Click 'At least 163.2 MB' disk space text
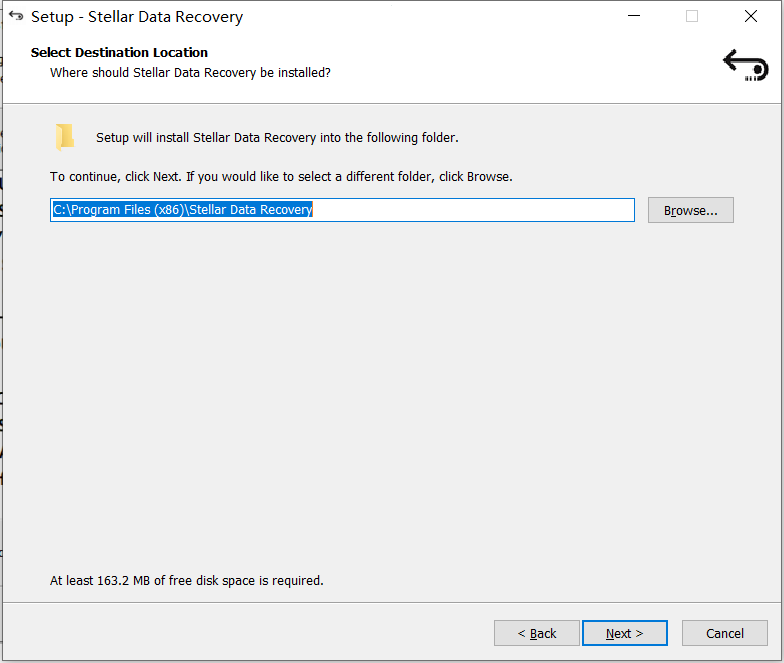 [x=186, y=580]
